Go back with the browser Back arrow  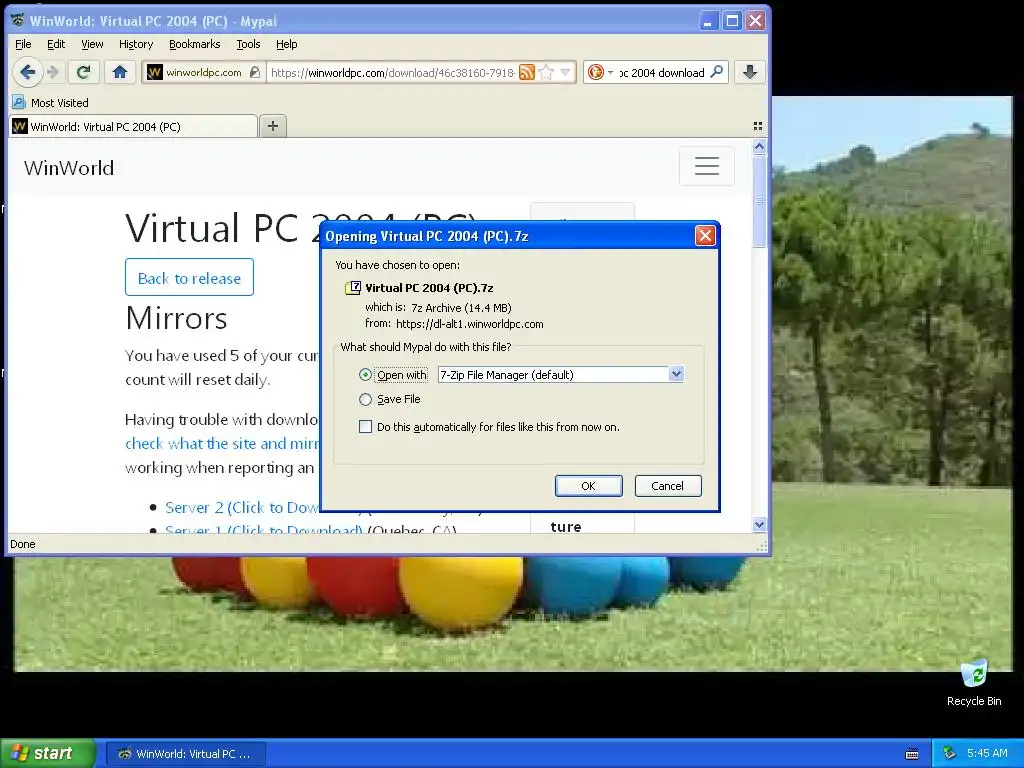[27, 72]
